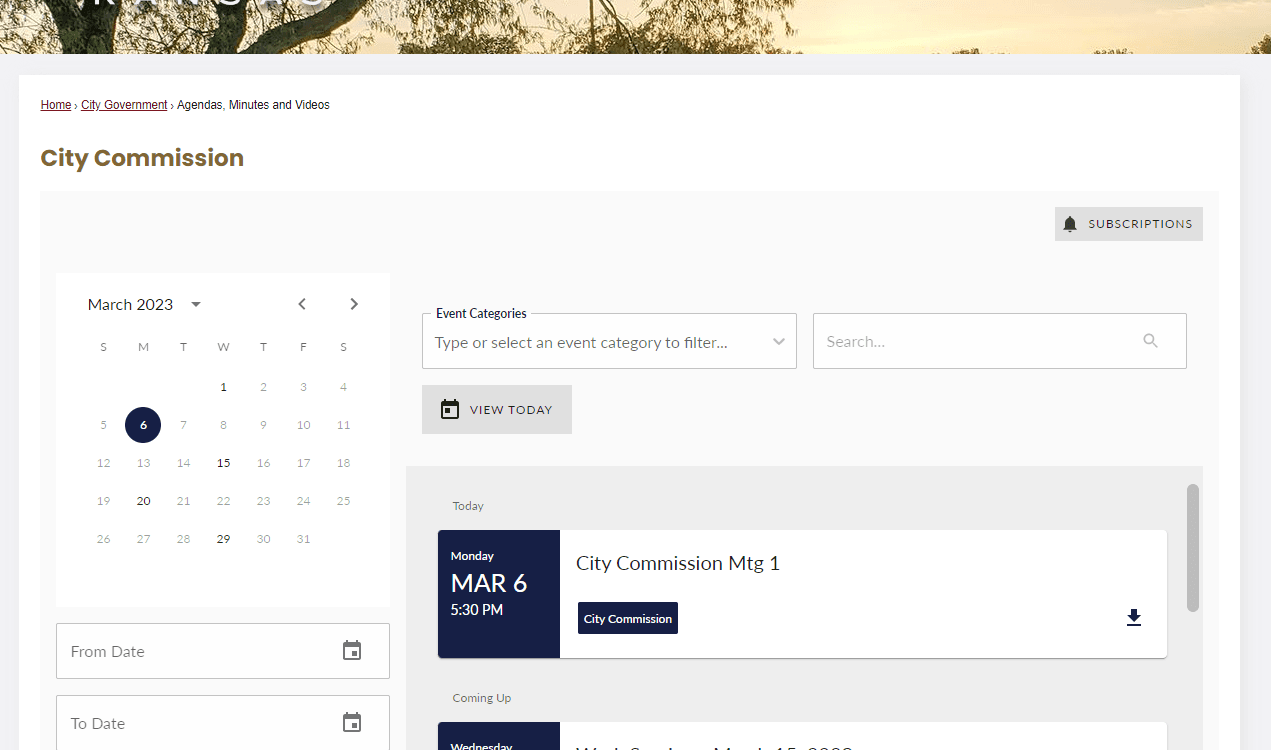Select the City Commission category tag

coord(627,618)
